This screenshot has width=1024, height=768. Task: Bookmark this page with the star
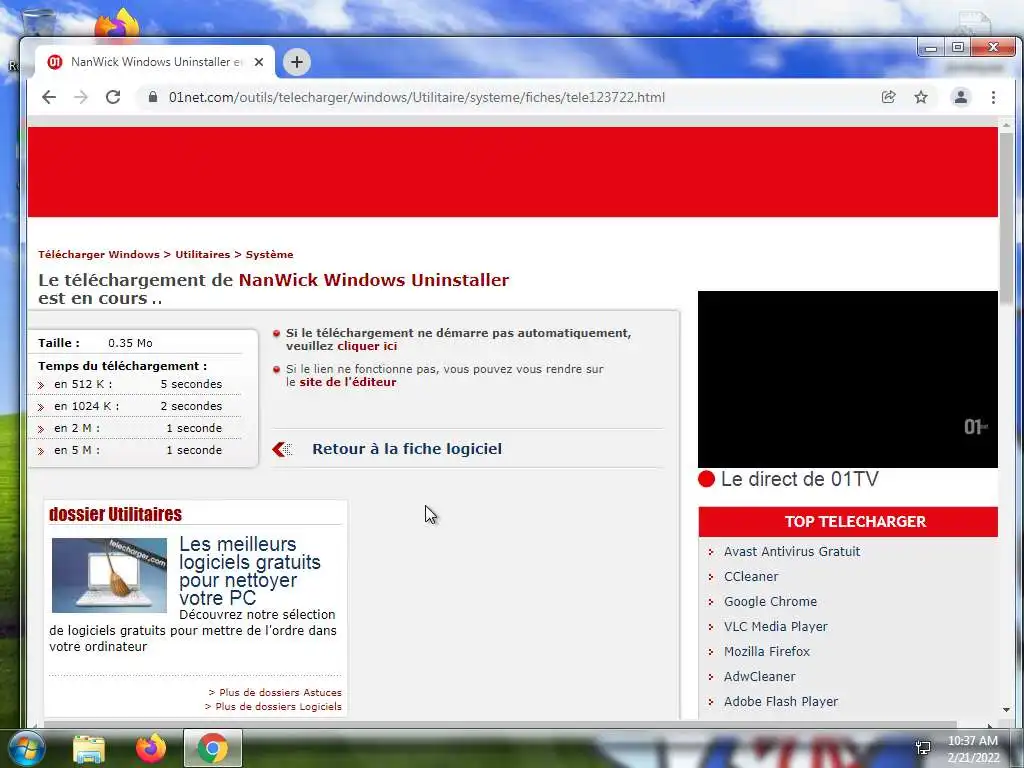click(x=921, y=97)
